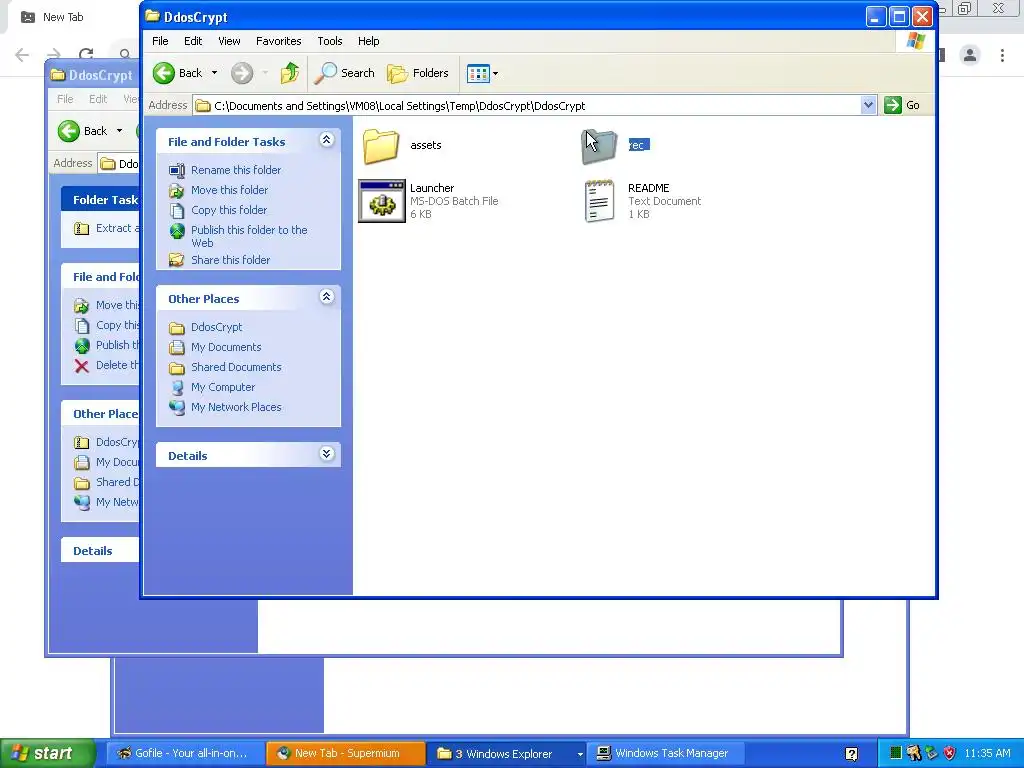Open Edit menu in background DdosCrypt window
The height and width of the screenshot is (768, 1024).
click(x=98, y=99)
